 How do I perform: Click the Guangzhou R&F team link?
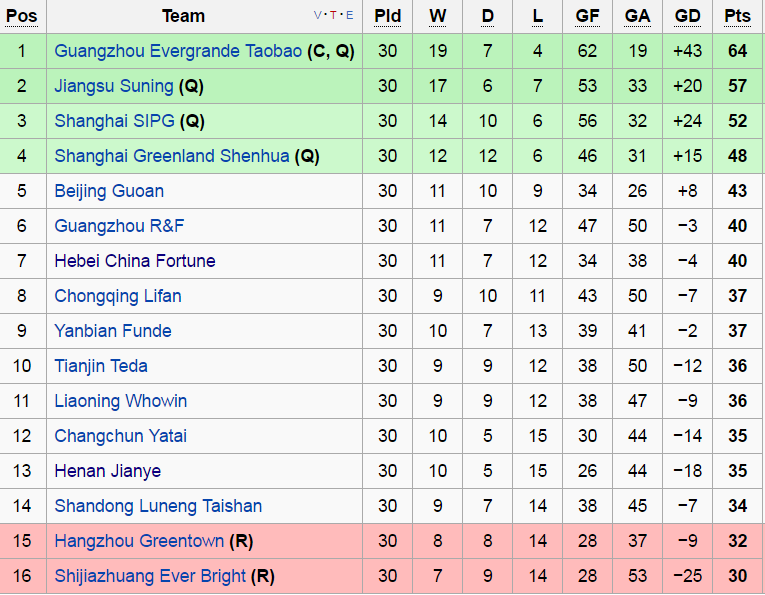pos(112,226)
